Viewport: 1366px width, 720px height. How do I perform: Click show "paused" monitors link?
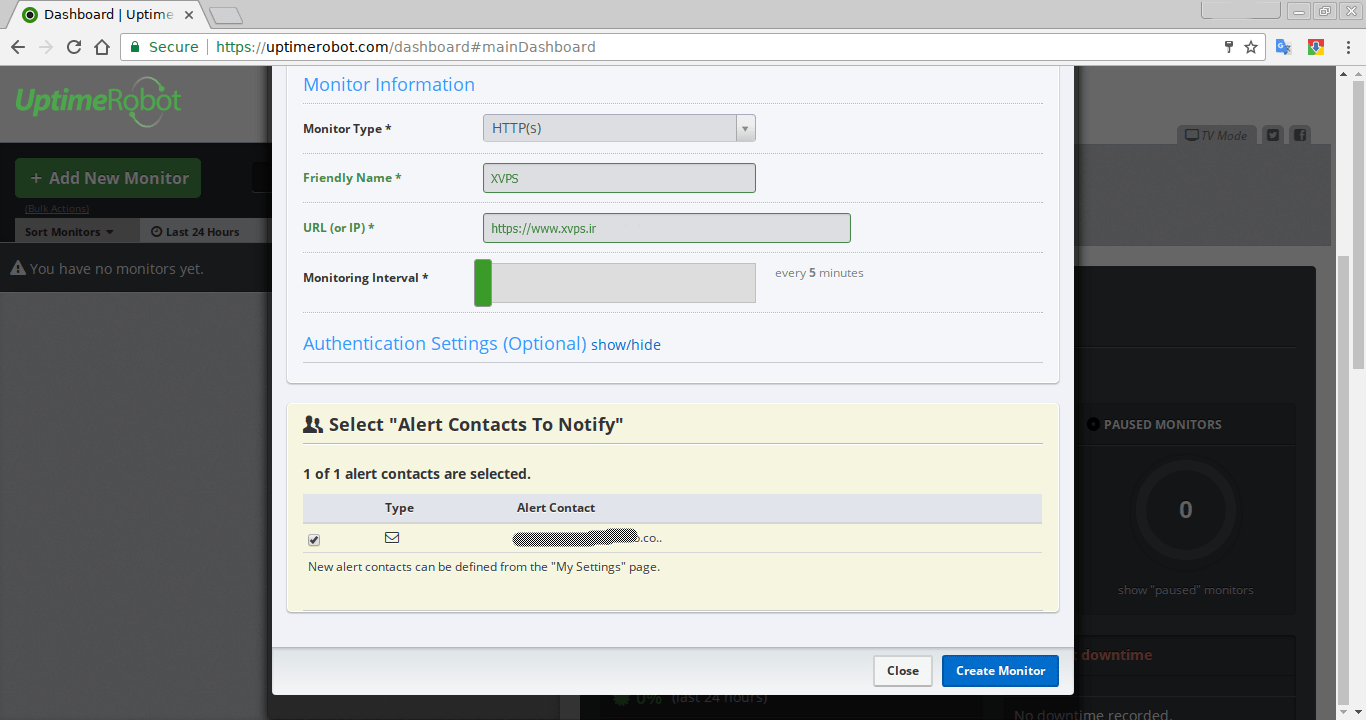tap(1185, 590)
